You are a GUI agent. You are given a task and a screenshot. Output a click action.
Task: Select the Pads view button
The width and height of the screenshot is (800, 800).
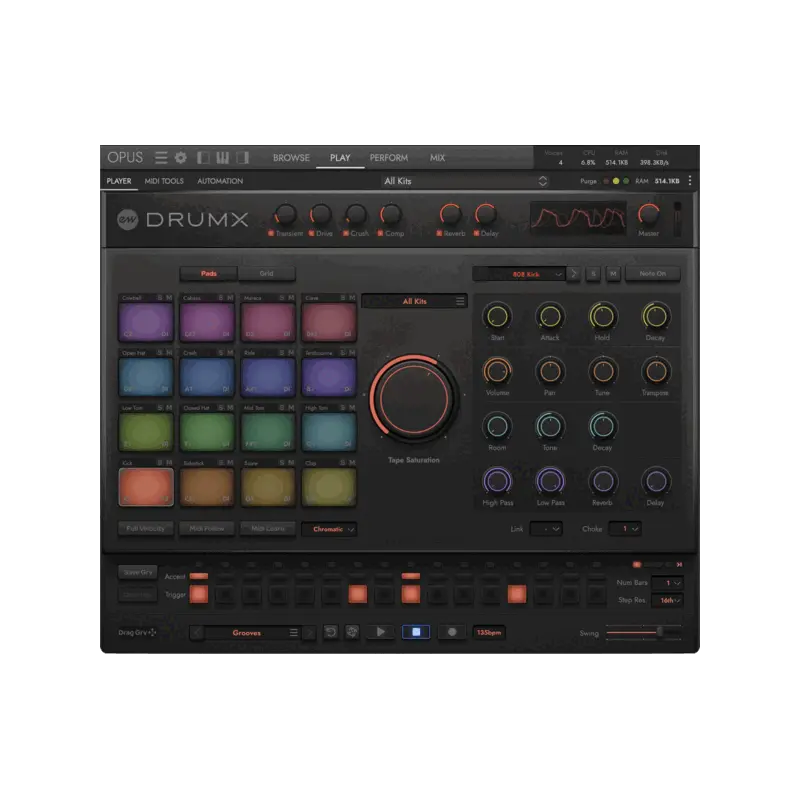[209, 273]
